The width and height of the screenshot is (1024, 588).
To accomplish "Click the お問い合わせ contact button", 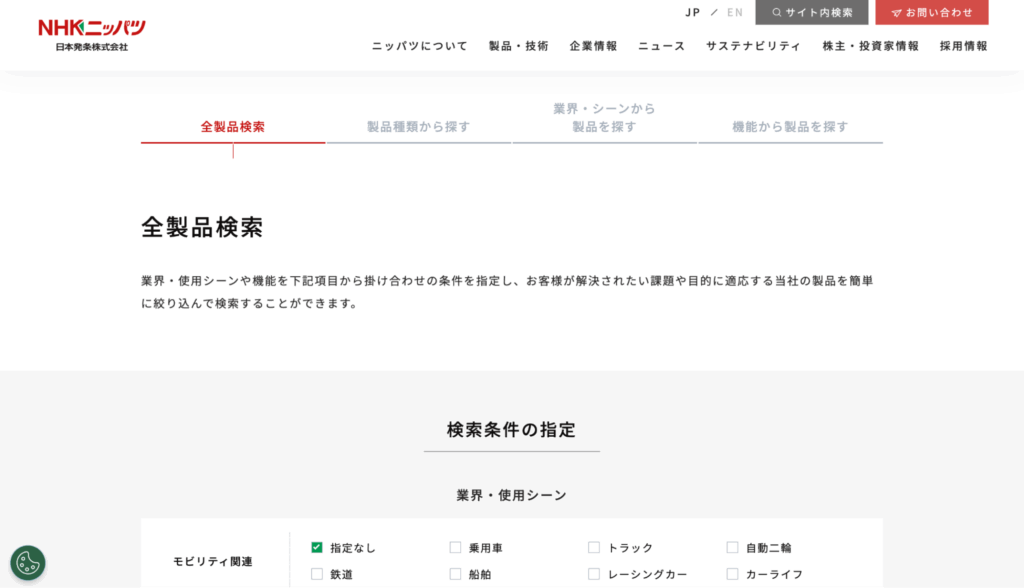I will click(931, 13).
